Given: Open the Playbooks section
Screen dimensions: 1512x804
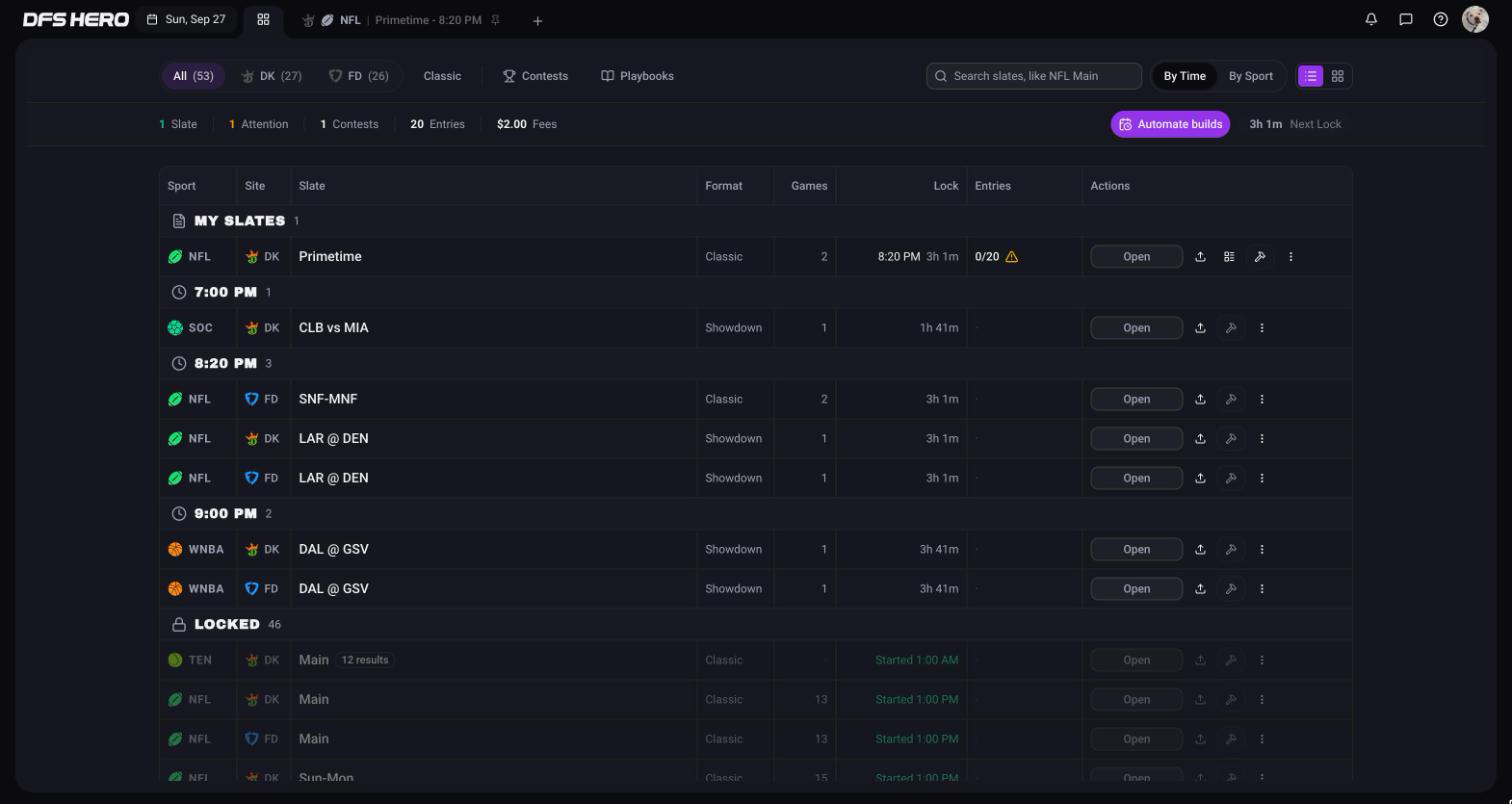Looking at the screenshot, I should pos(637,76).
